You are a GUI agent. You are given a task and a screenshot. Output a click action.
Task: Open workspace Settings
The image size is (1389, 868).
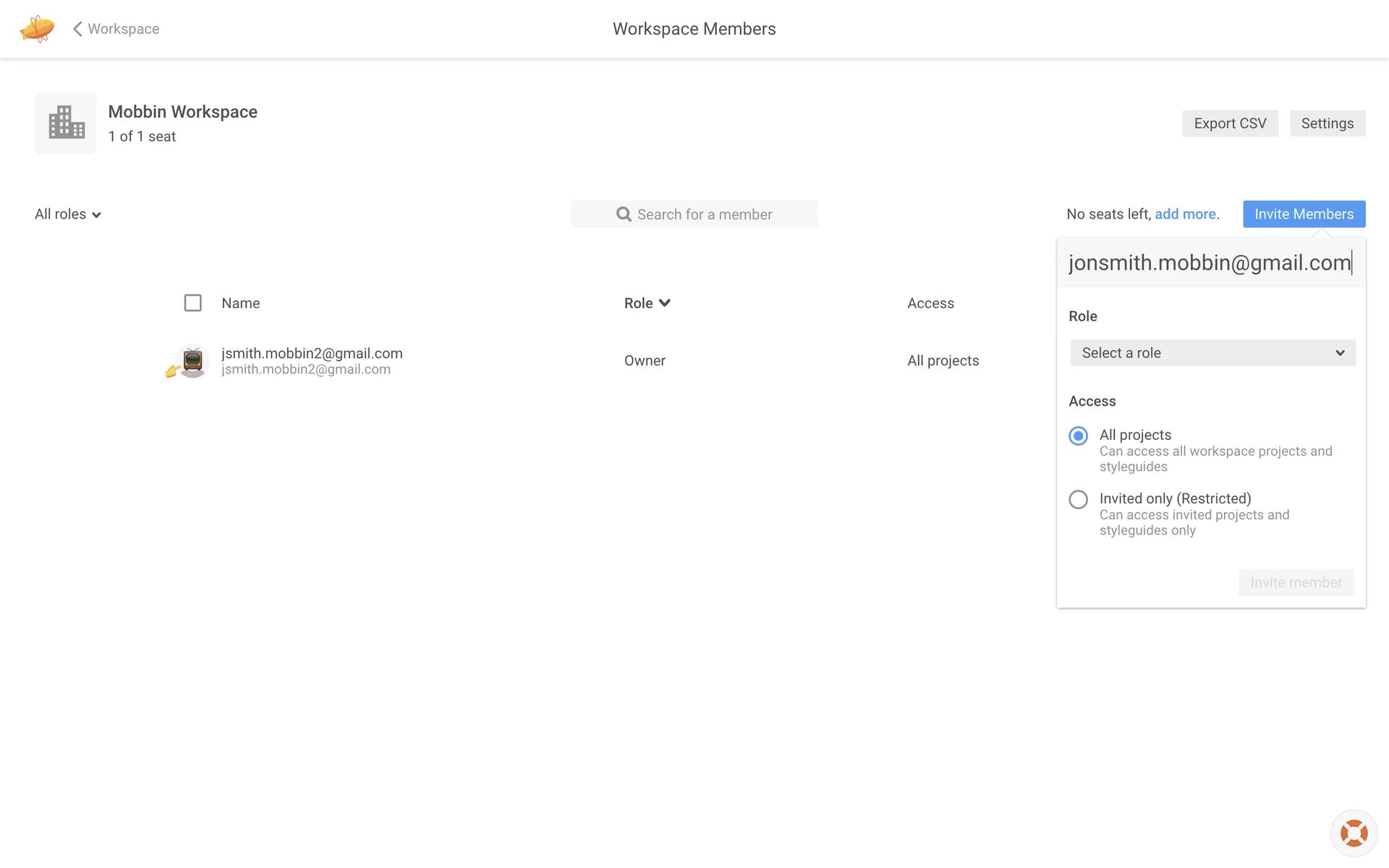[1327, 124]
